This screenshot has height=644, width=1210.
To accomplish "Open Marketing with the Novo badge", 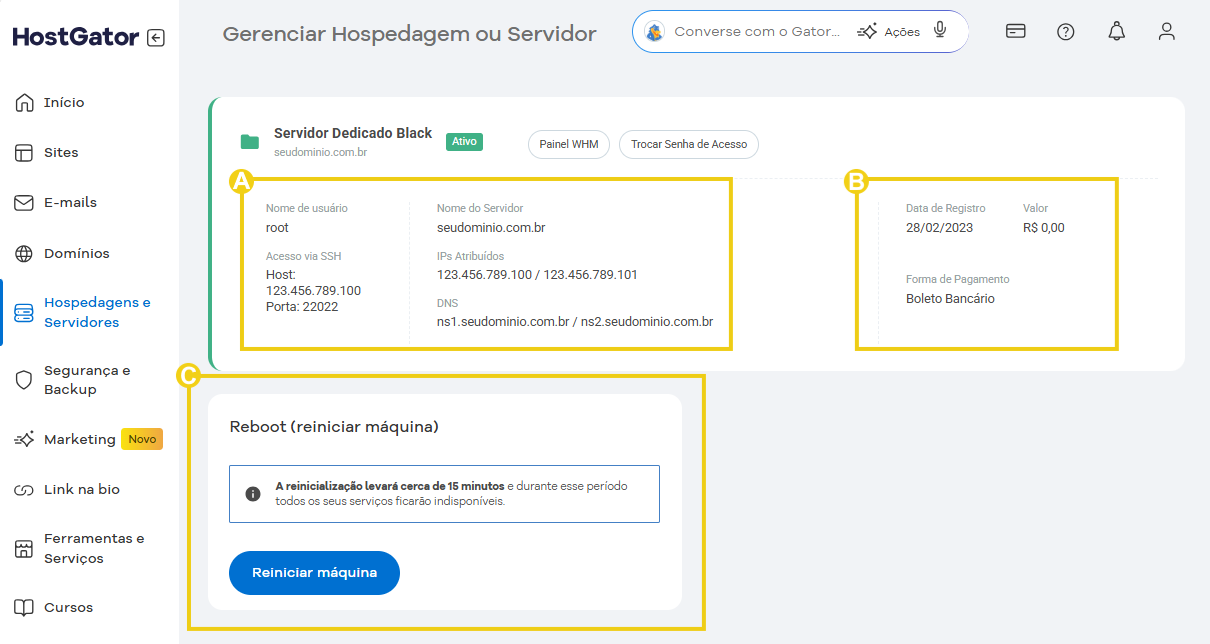I will 78,439.
